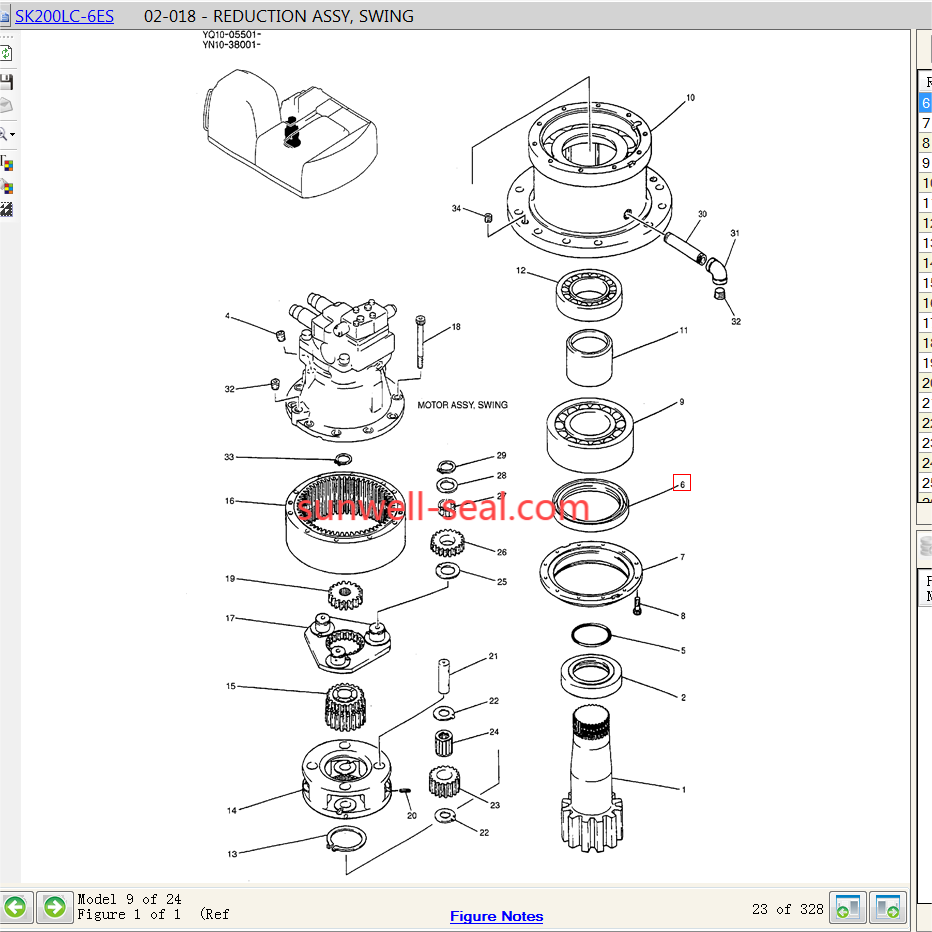Click the floppy disk save icon
This screenshot has width=932, height=932.
[6, 81]
